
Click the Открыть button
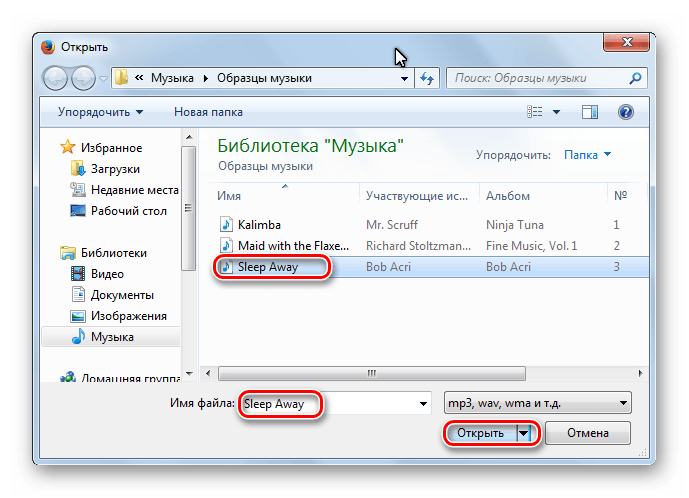pyautogui.click(x=480, y=433)
